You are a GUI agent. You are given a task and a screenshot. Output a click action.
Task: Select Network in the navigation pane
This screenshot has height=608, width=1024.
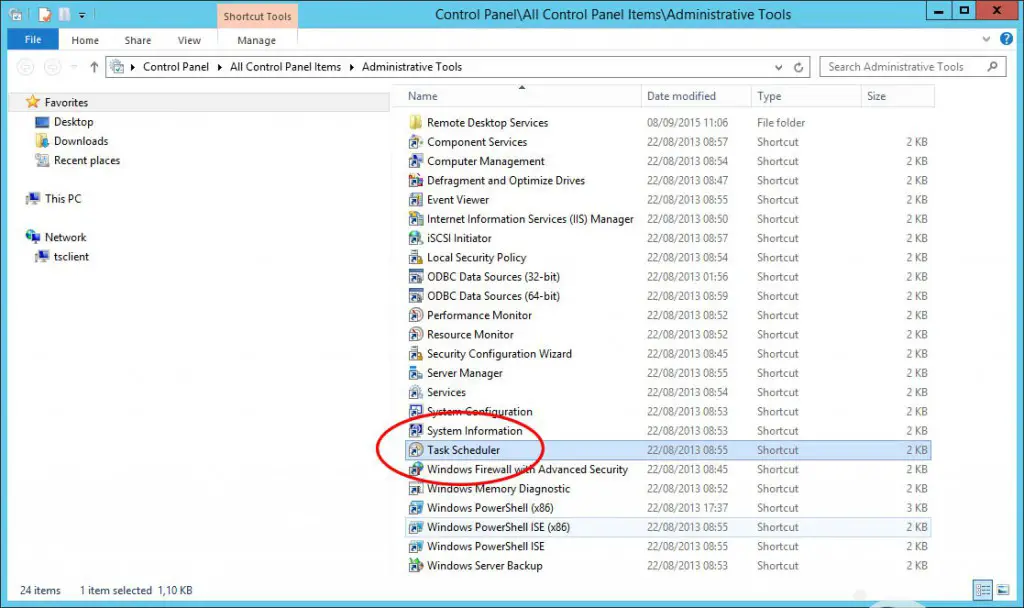point(65,237)
